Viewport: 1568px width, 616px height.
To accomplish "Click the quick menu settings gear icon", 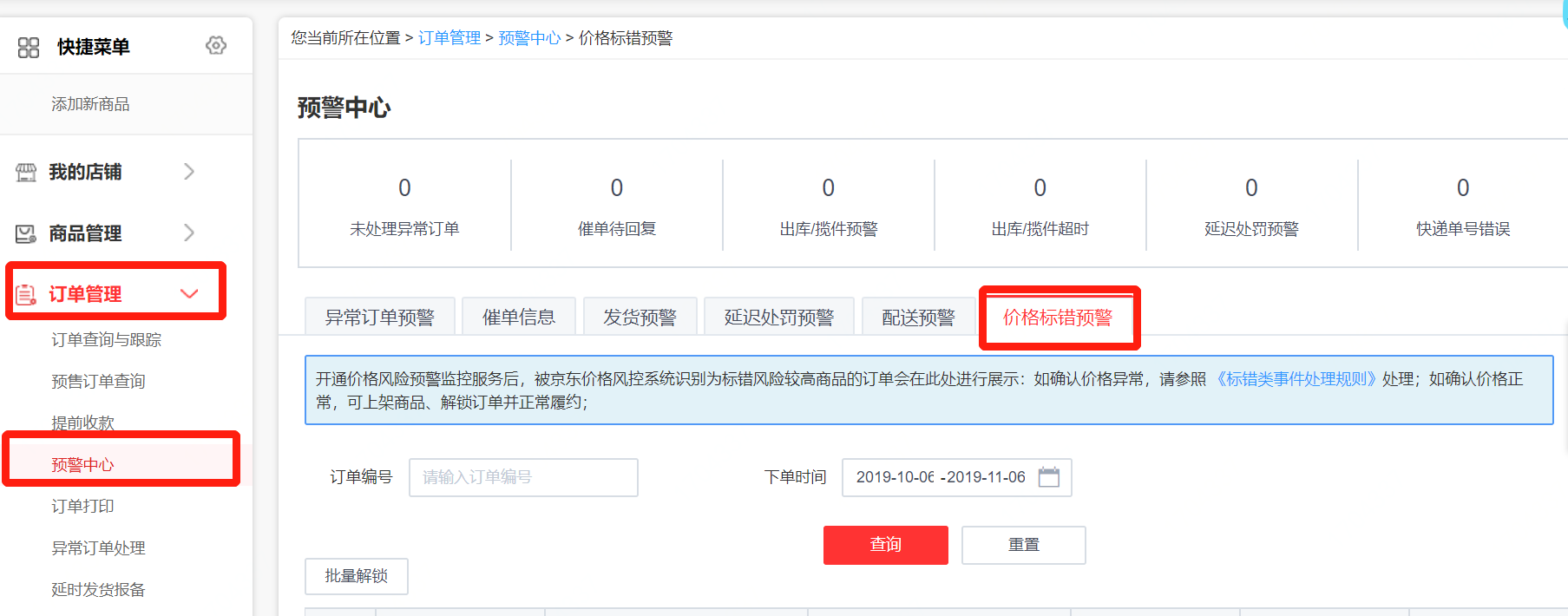I will click(x=216, y=45).
